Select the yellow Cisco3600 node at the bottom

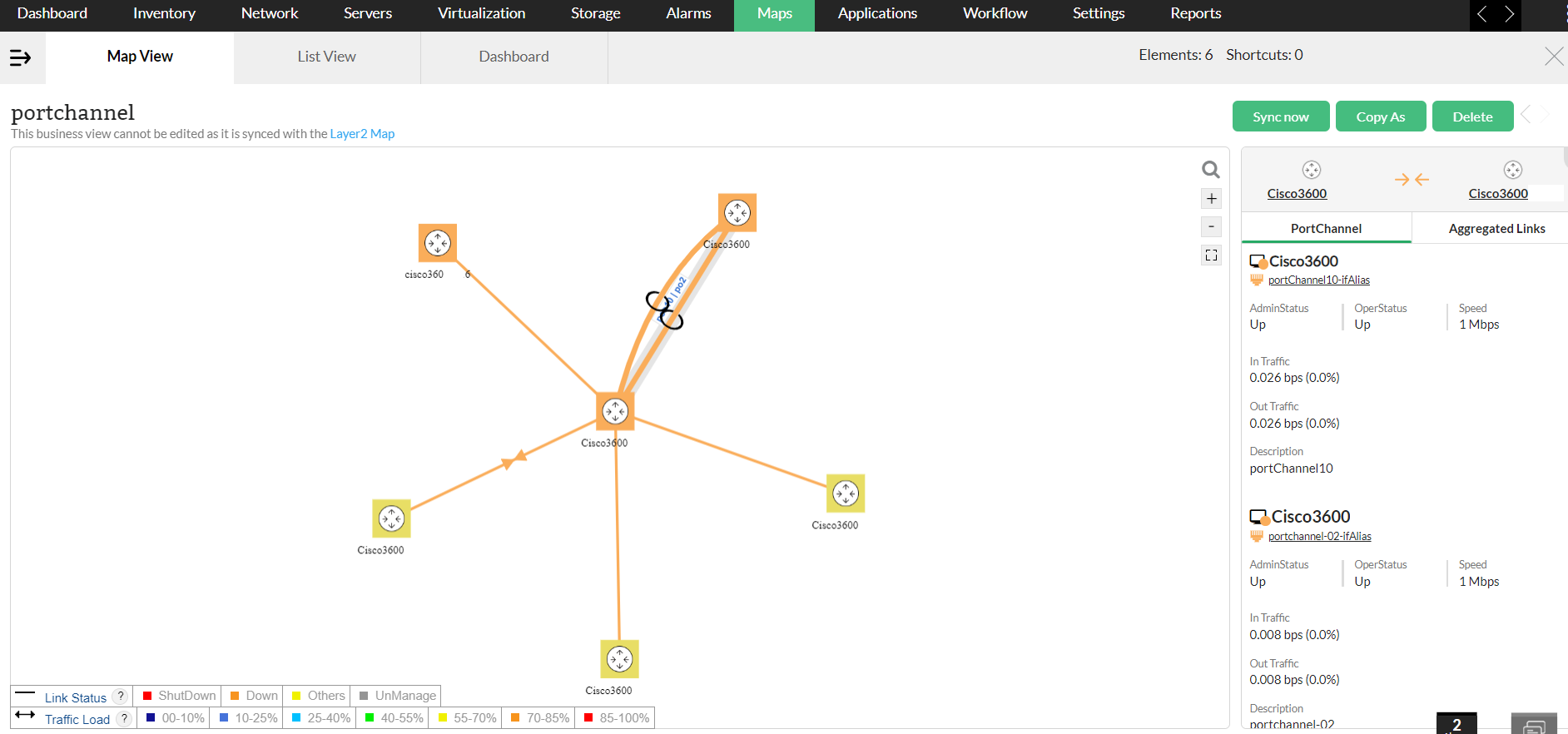click(x=619, y=659)
